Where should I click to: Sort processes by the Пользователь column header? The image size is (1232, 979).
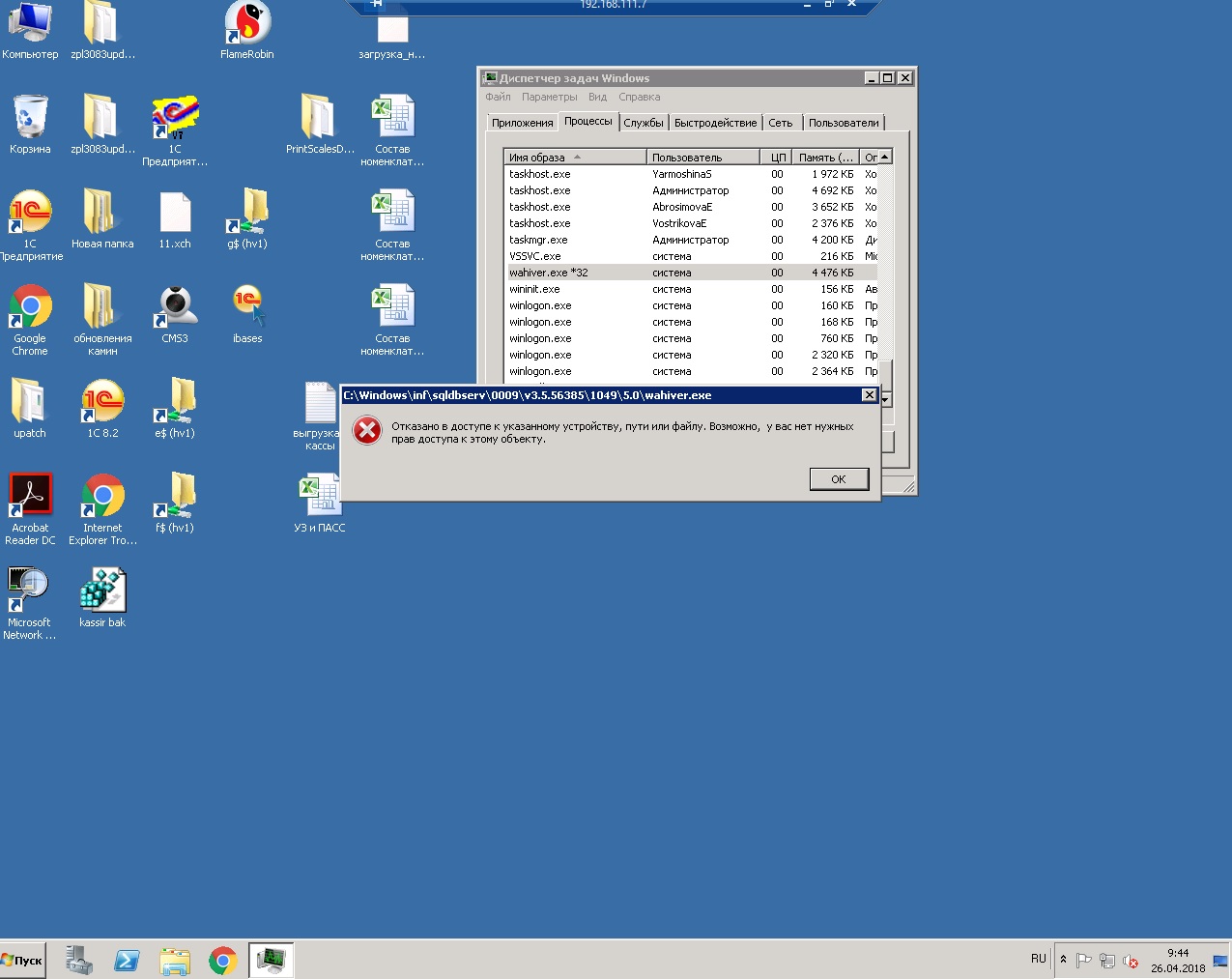click(703, 157)
